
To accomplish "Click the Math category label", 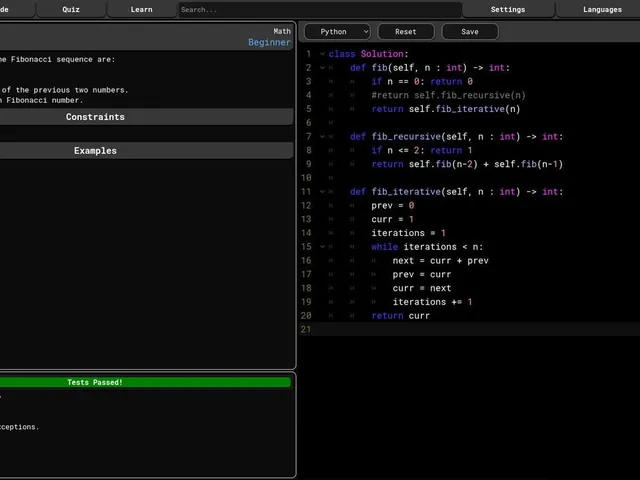I will point(282,31).
